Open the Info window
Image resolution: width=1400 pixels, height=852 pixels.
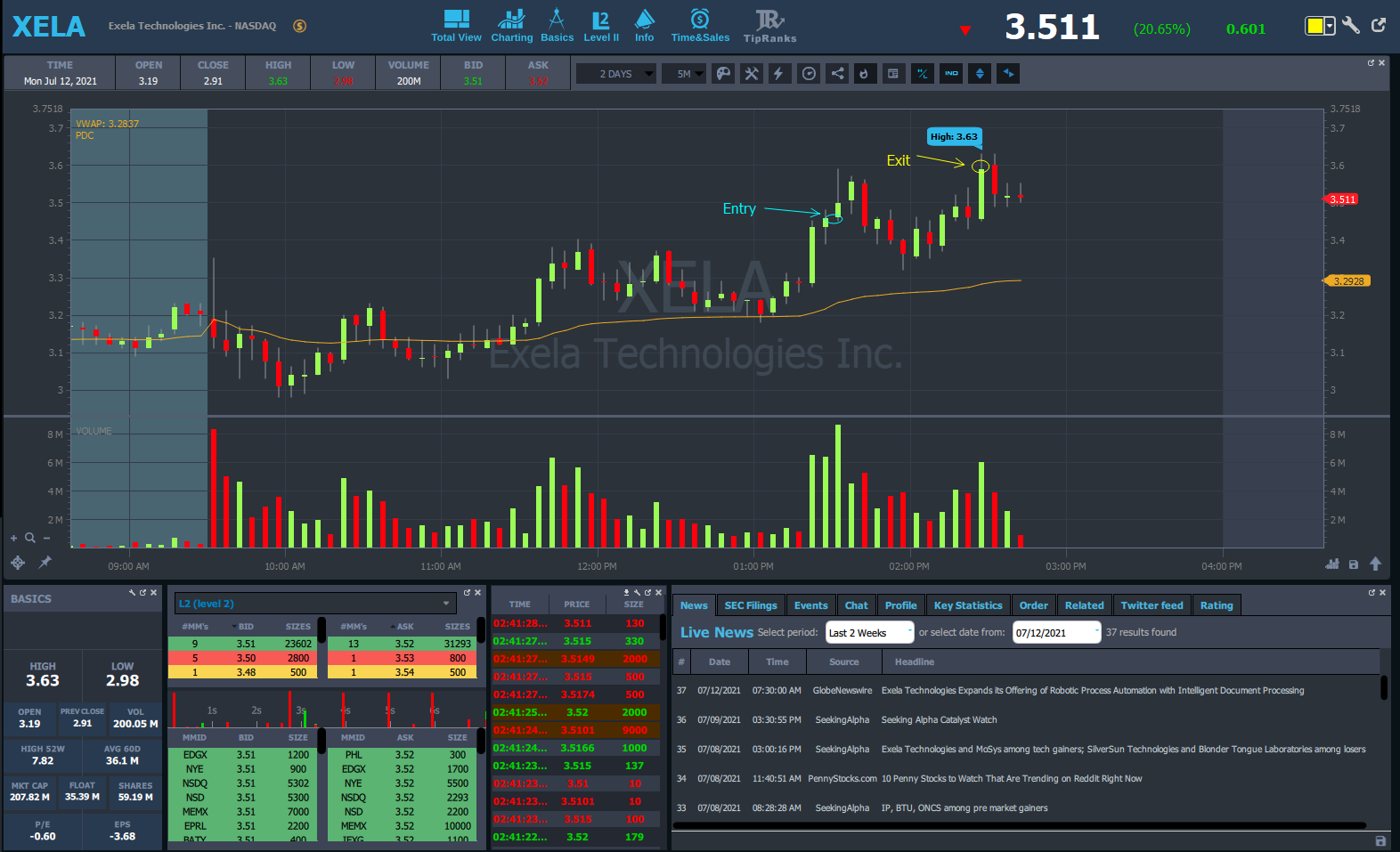tap(645, 26)
